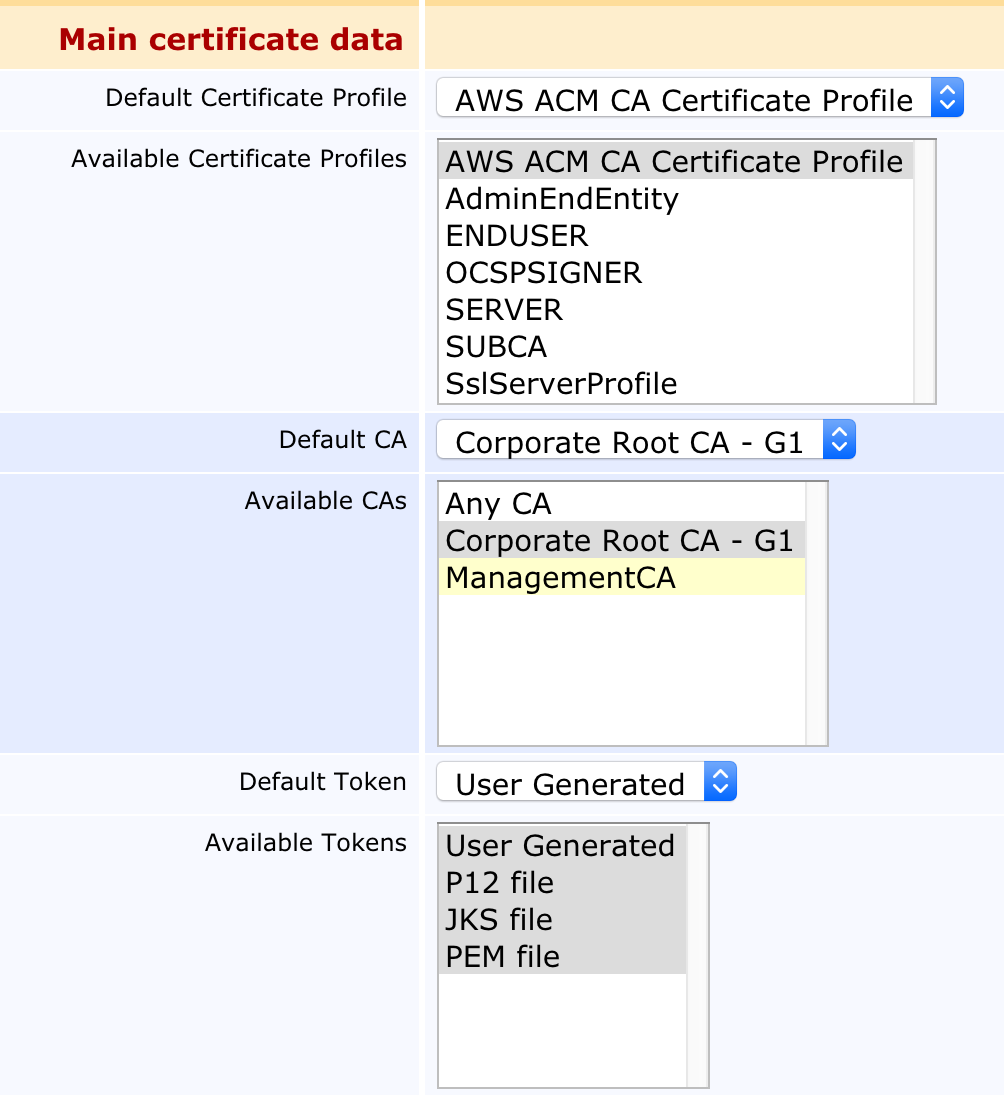The height and width of the screenshot is (1096, 1004).
Task: Open the Default CA dropdown
Action: pyautogui.click(x=645, y=441)
